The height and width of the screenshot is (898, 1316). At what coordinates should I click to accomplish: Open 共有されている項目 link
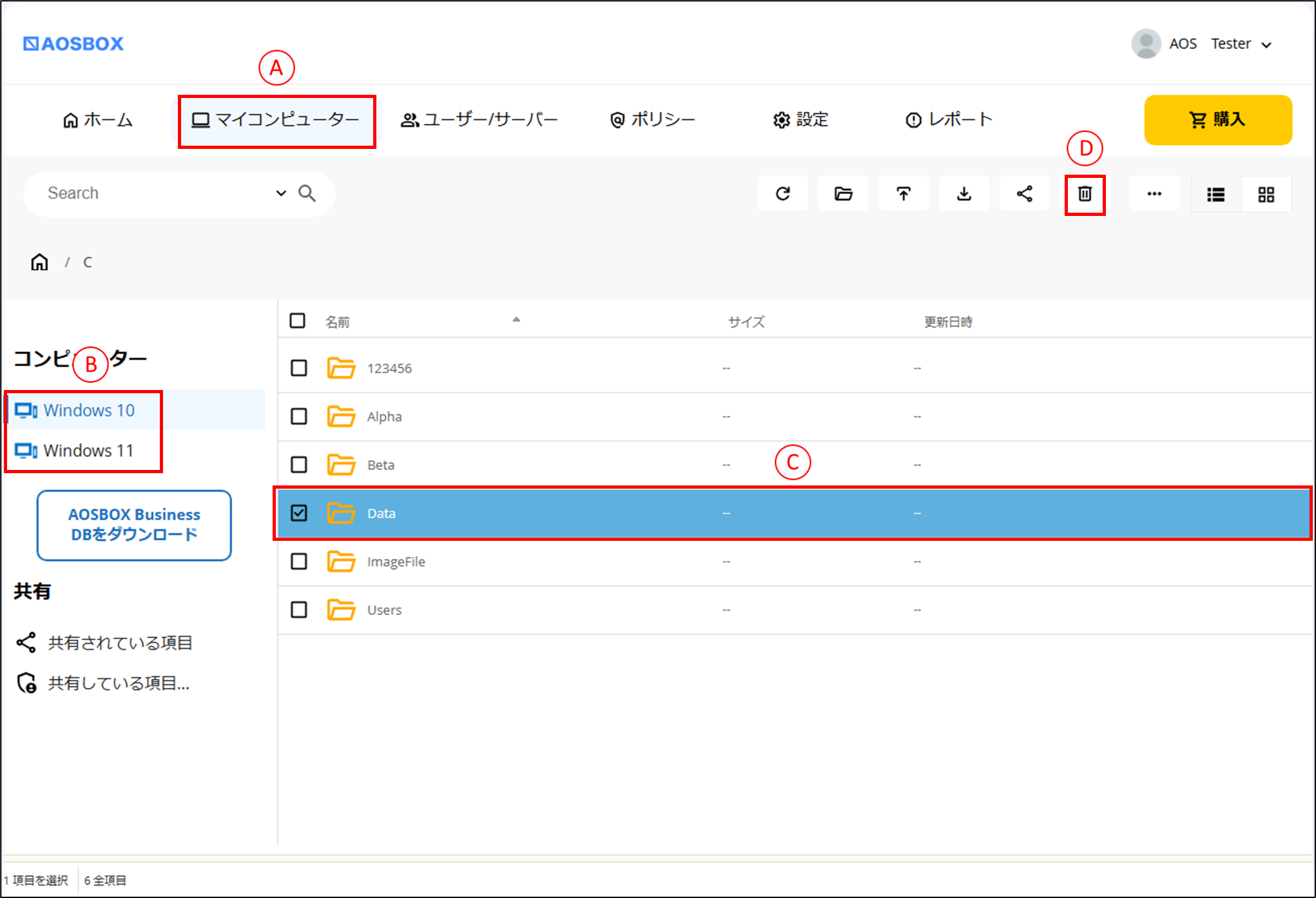[104, 643]
